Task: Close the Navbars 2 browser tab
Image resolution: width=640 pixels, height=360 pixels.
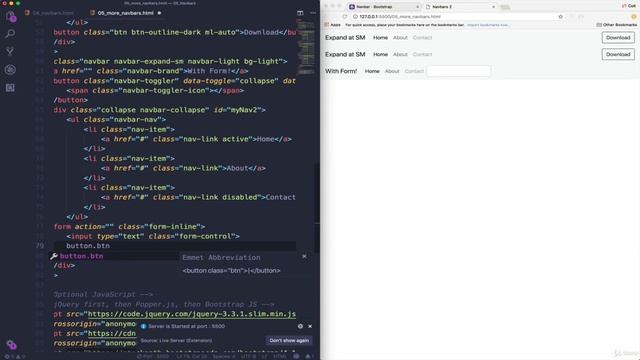Action: (493, 7)
